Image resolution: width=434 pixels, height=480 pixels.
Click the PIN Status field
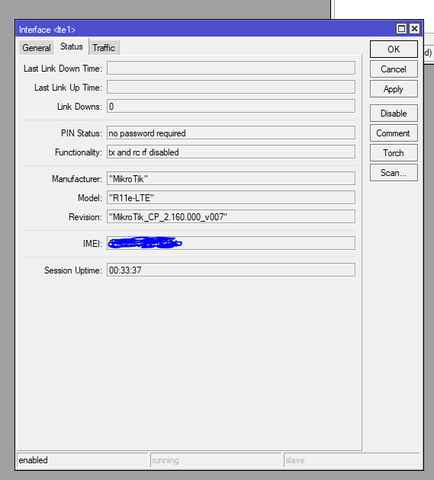pos(231,133)
